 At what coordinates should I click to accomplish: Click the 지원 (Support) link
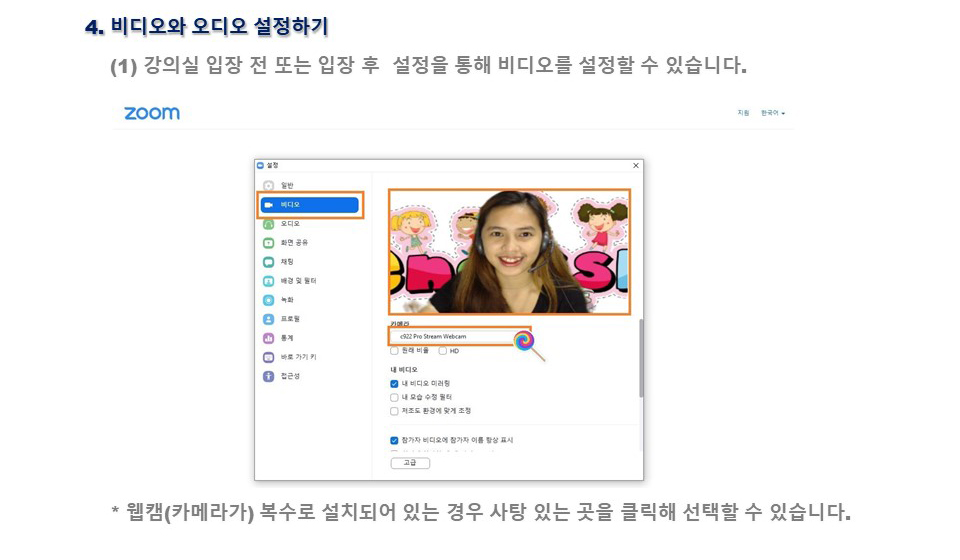[x=743, y=113]
